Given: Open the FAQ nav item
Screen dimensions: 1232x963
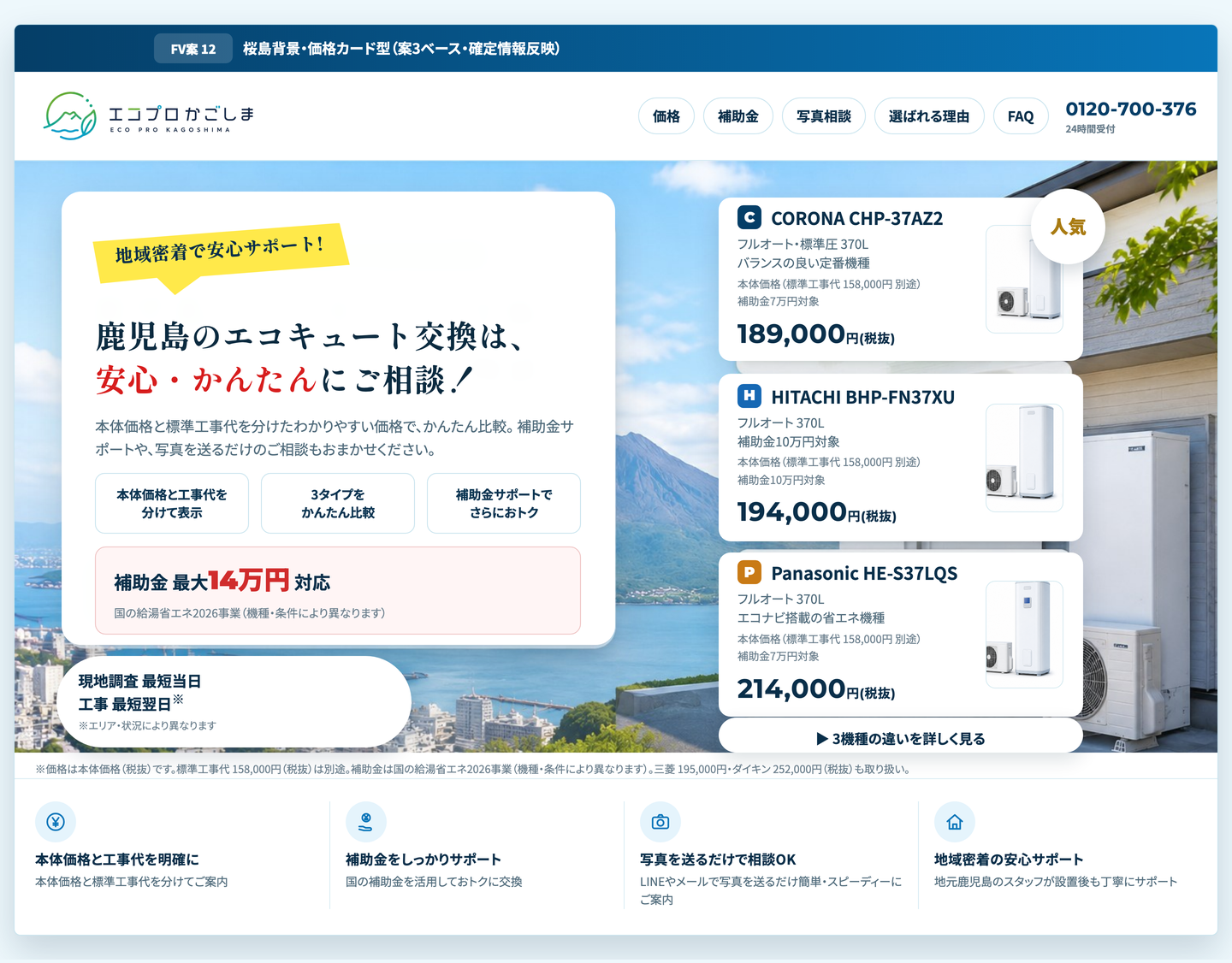Looking at the screenshot, I should pos(1021,116).
